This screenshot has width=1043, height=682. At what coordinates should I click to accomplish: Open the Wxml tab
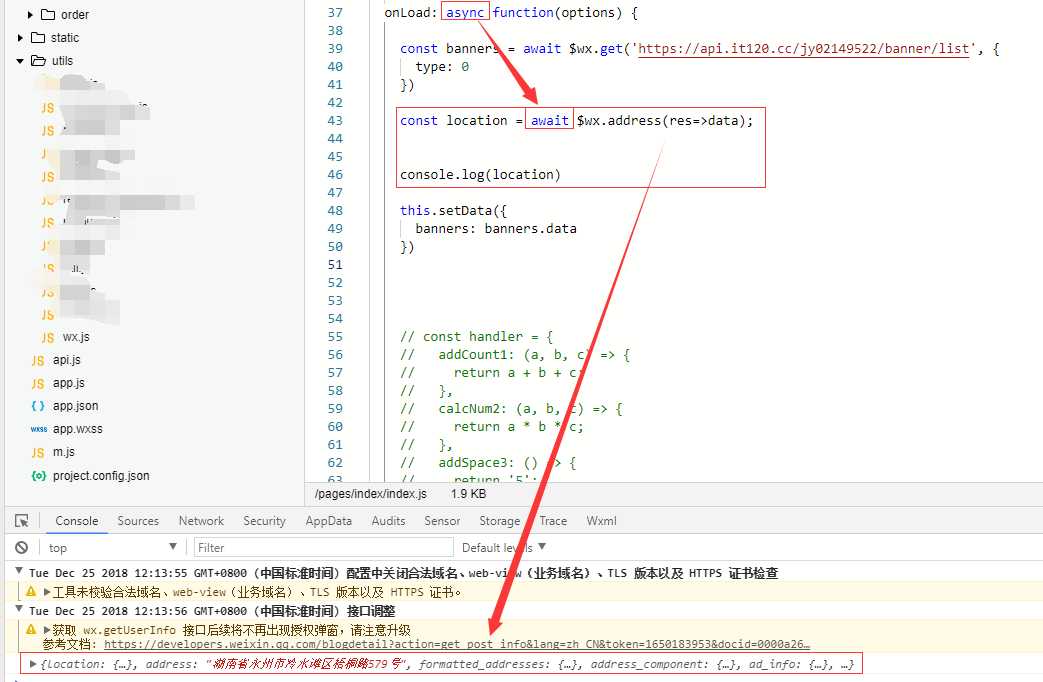tap(601, 521)
